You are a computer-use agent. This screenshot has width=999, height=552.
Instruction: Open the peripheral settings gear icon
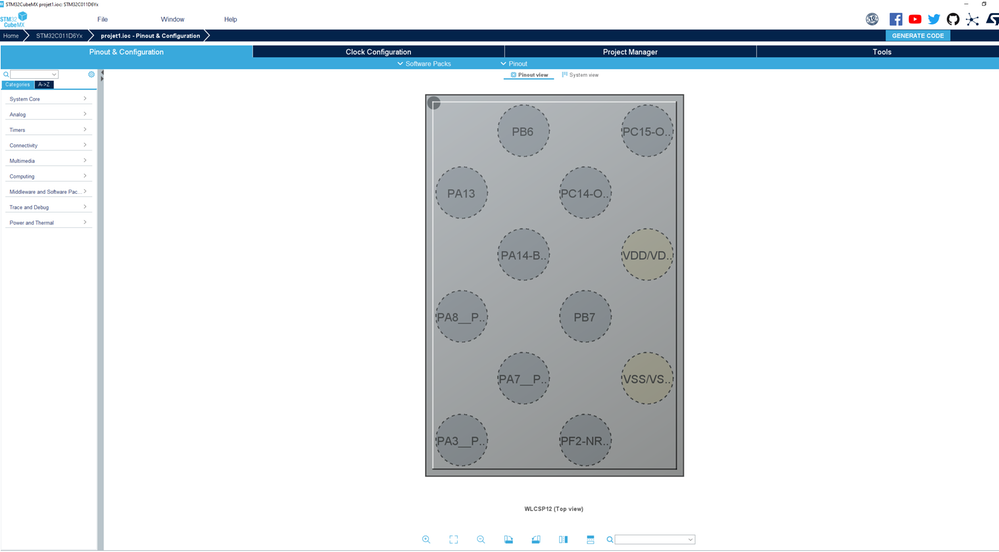point(91,75)
